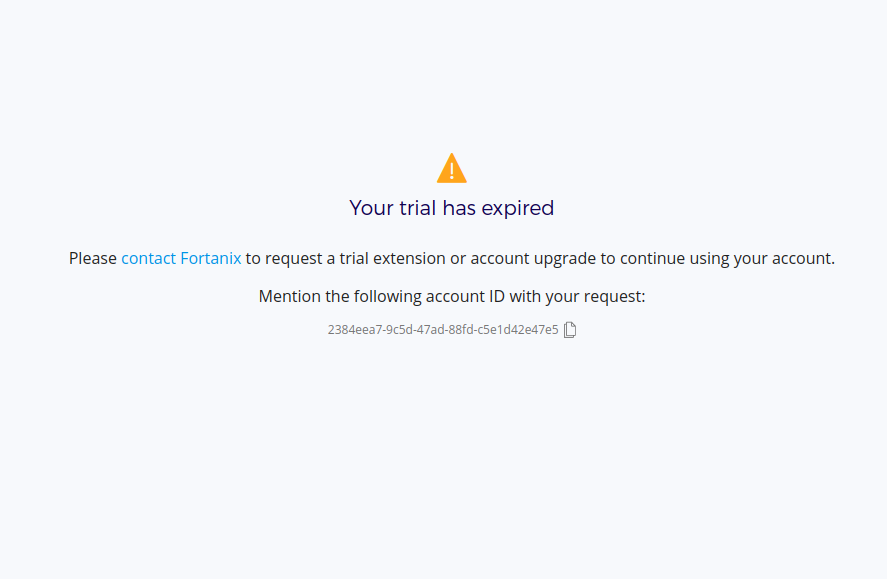Open the contact Fortanix link

tap(181, 258)
